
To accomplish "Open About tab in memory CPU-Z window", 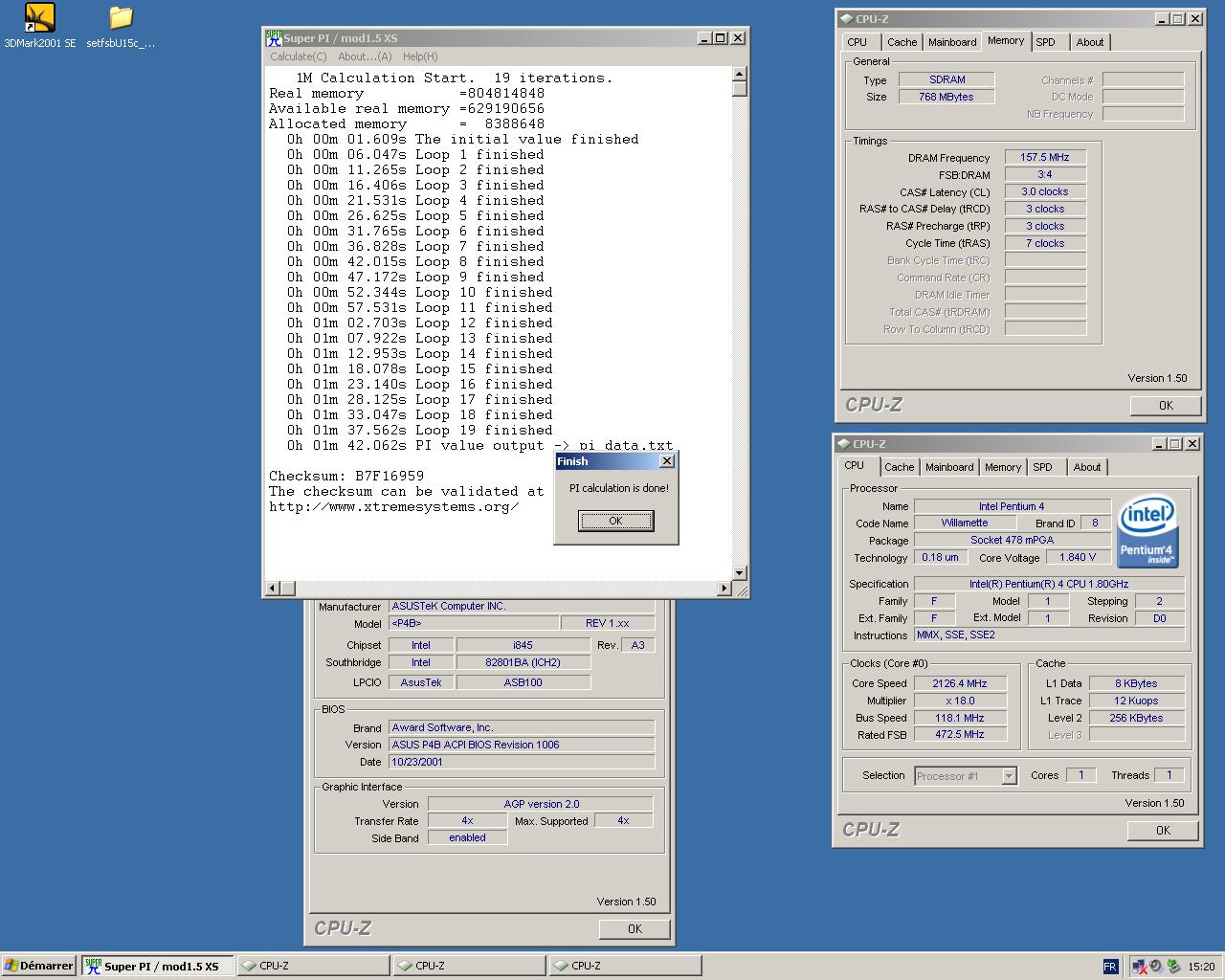I will tap(1090, 42).
